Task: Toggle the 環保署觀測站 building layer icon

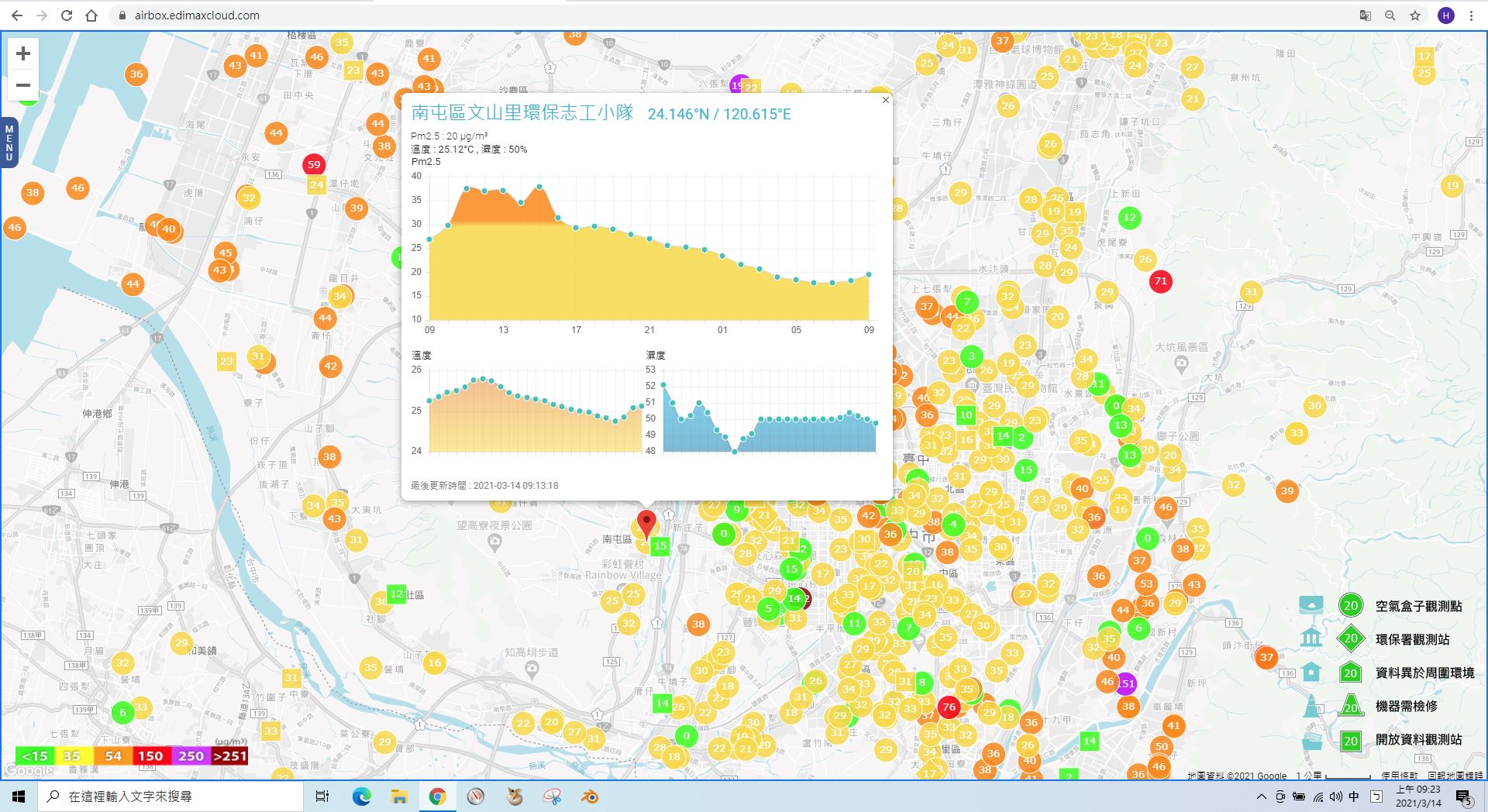Action: click(x=1311, y=638)
